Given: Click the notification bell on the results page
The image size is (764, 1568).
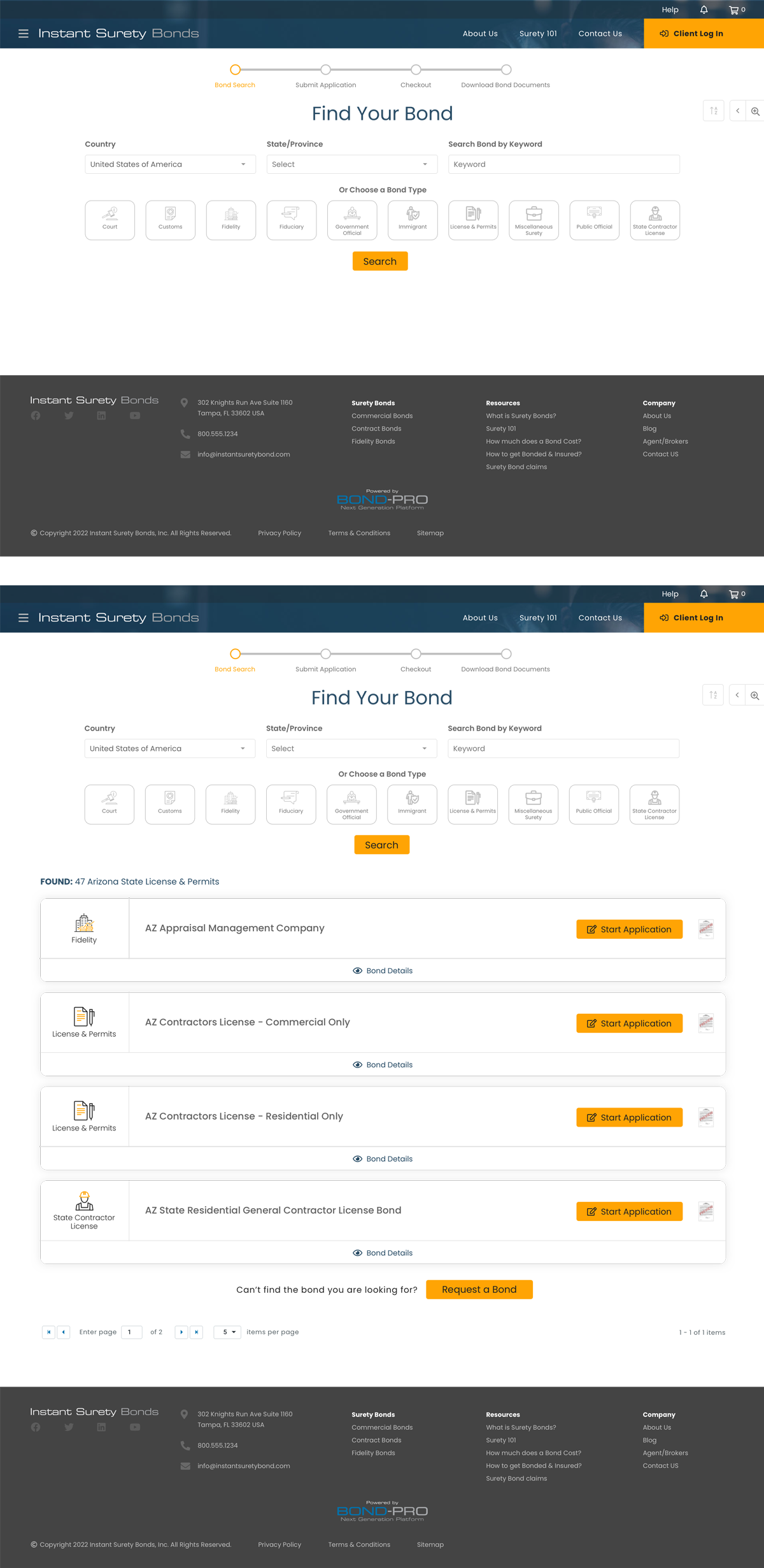Looking at the screenshot, I should pos(704,594).
